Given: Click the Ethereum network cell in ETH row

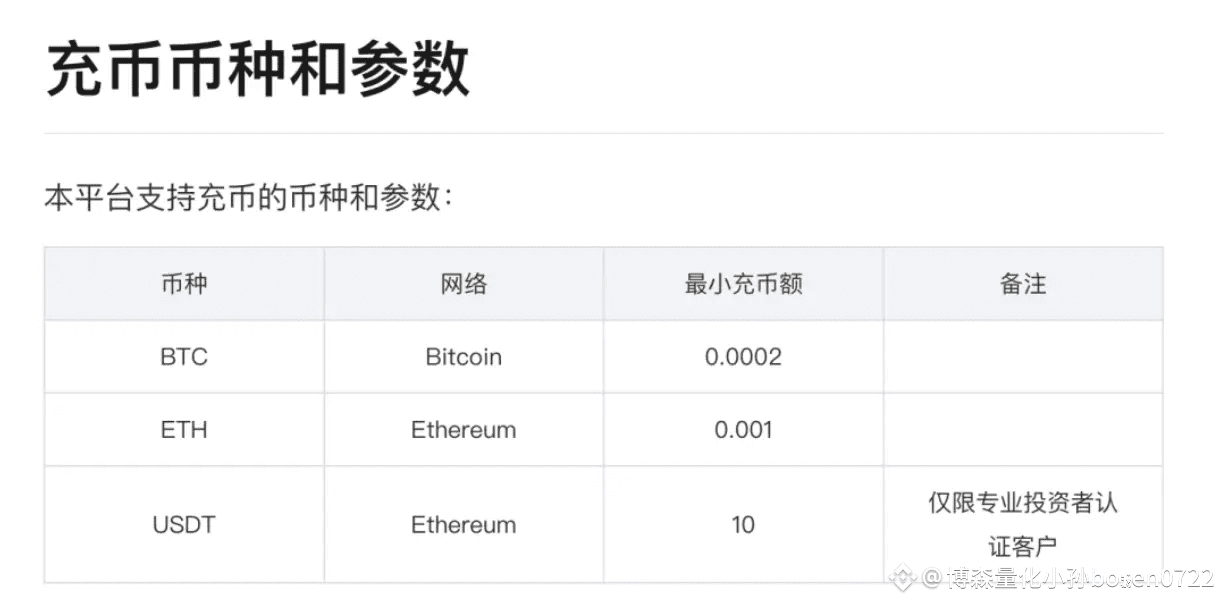Looking at the screenshot, I should pos(464,430).
